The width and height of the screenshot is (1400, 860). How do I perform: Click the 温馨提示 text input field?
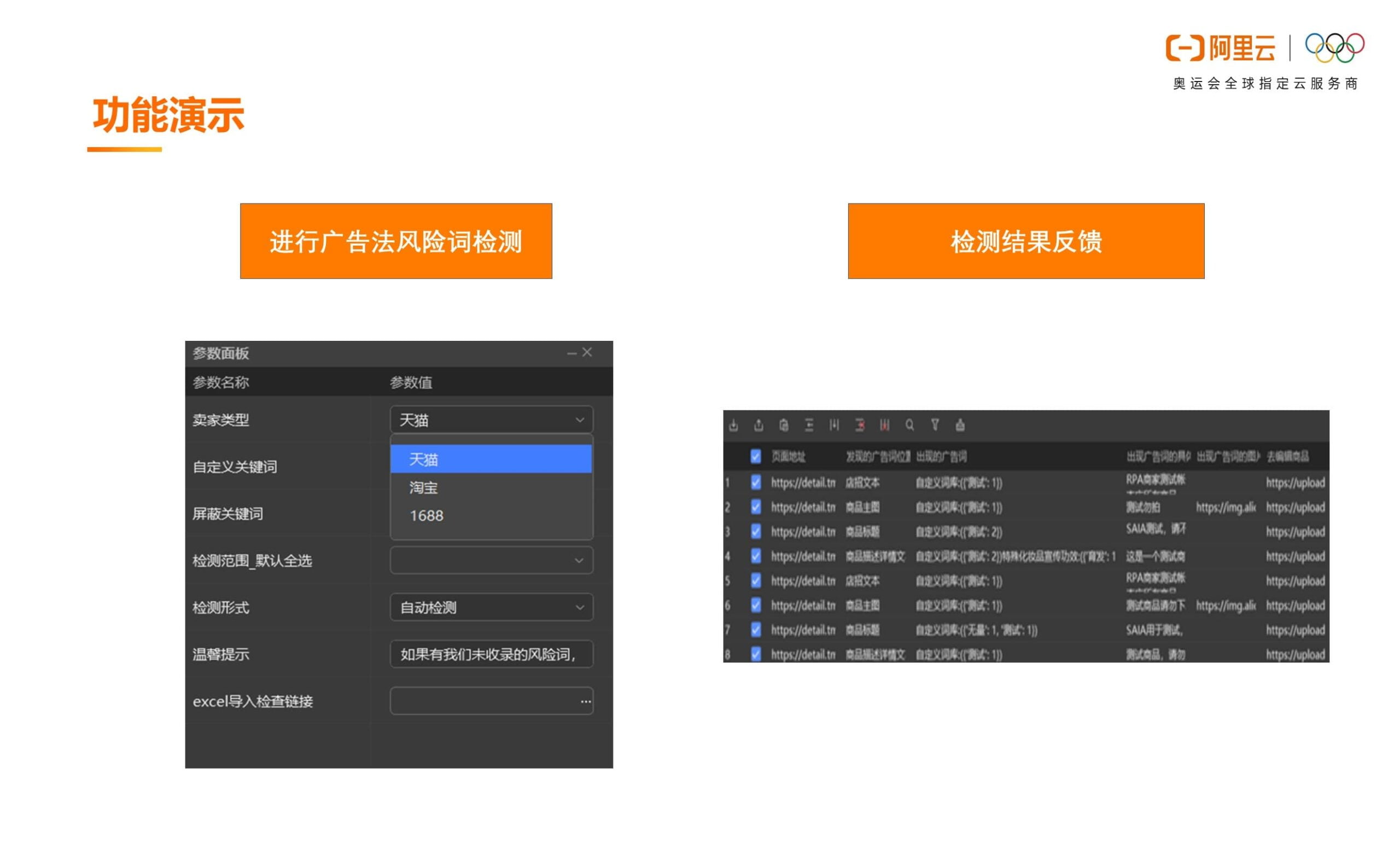click(491, 654)
